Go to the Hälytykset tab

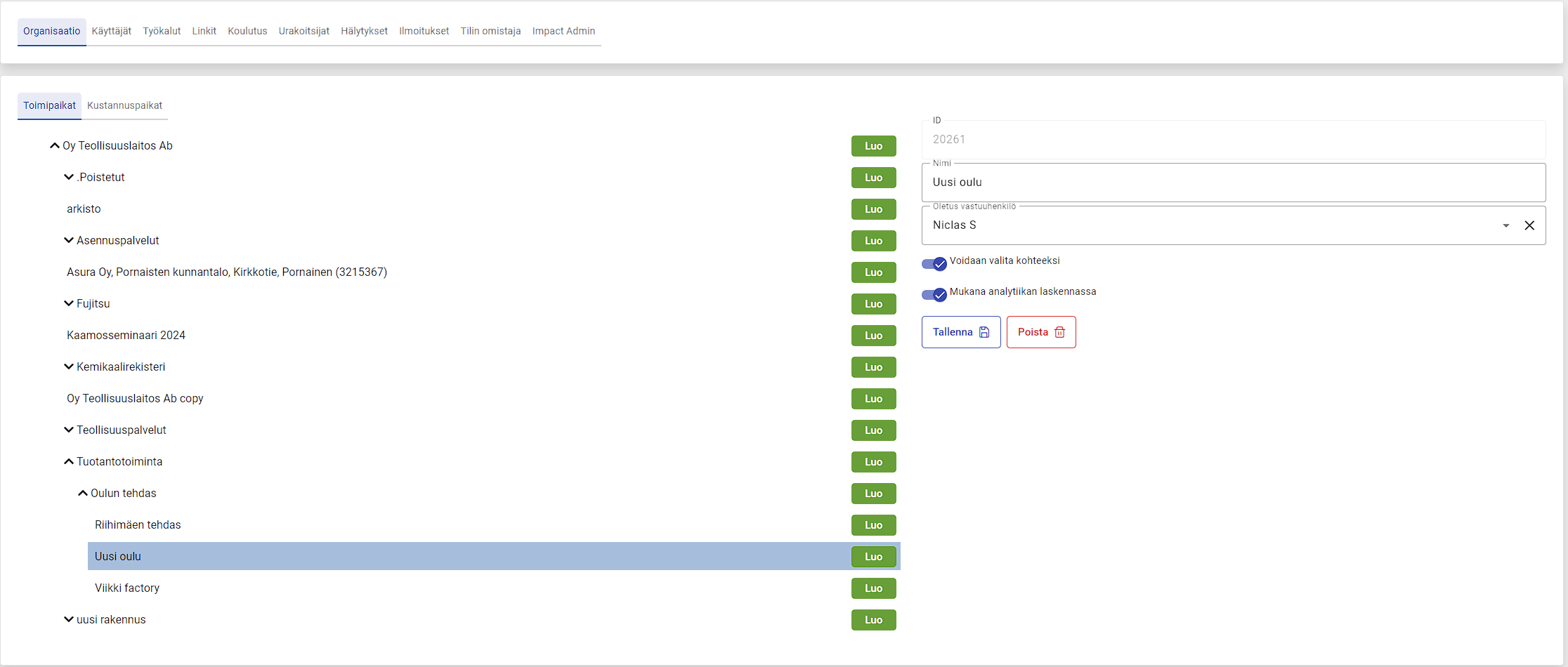point(364,31)
